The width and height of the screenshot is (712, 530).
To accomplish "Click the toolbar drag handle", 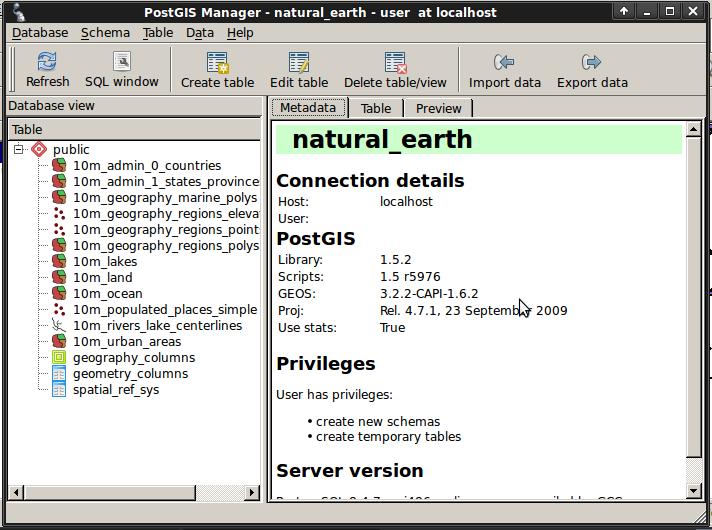I will 12,69.
